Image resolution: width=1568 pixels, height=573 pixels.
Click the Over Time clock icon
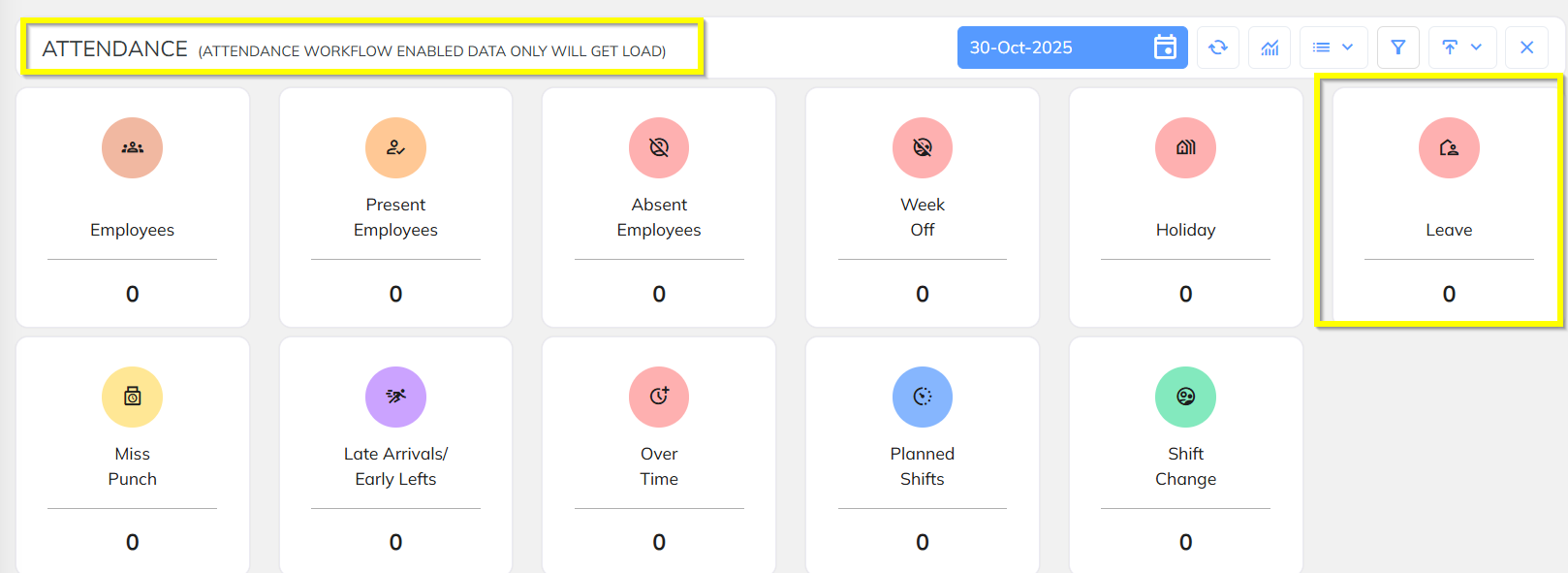click(659, 397)
